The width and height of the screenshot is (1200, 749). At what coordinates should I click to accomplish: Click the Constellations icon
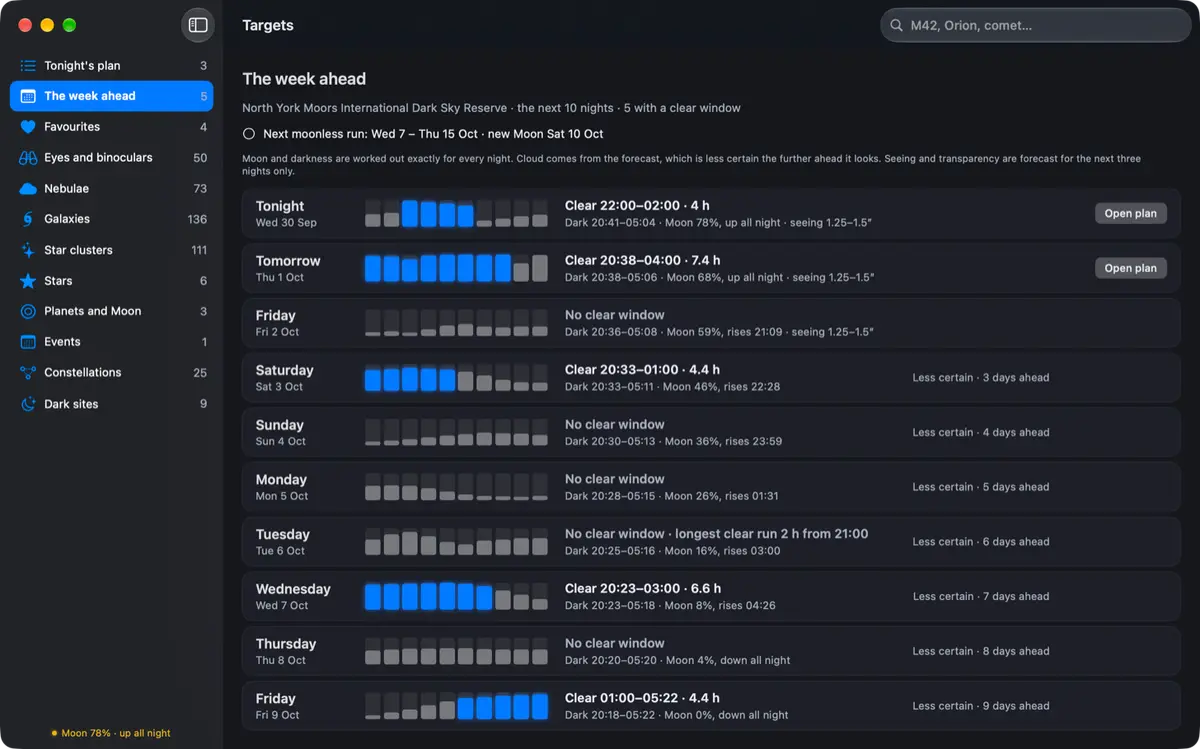(28, 373)
